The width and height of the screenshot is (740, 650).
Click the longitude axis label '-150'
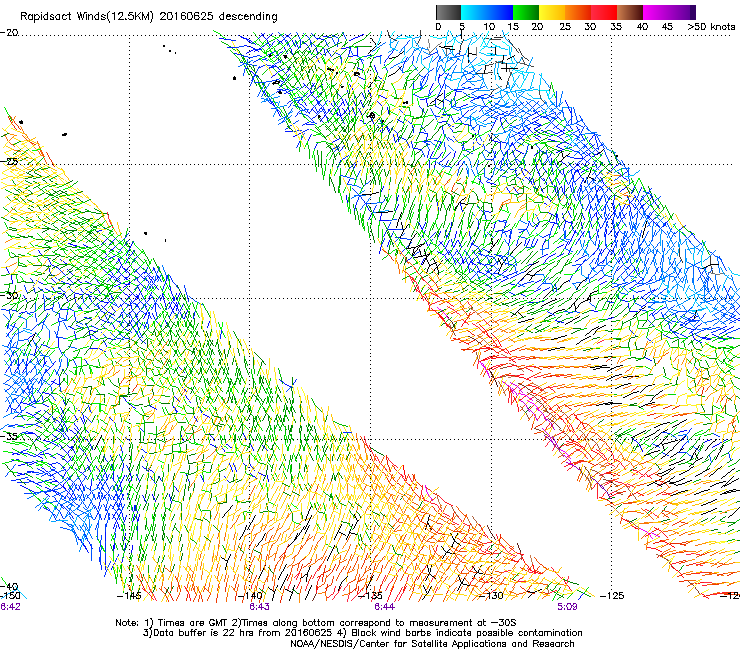(x=10, y=596)
